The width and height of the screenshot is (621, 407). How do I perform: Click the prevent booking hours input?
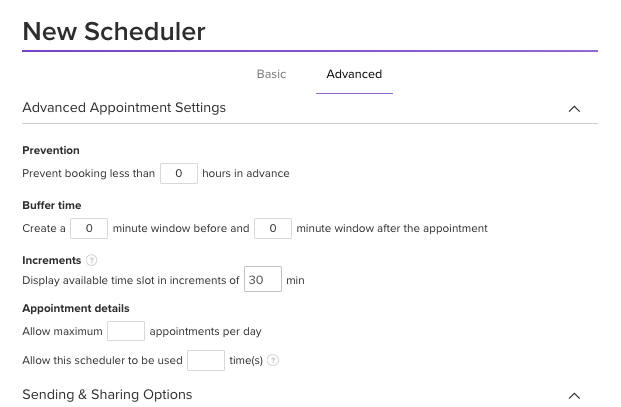[x=179, y=173]
